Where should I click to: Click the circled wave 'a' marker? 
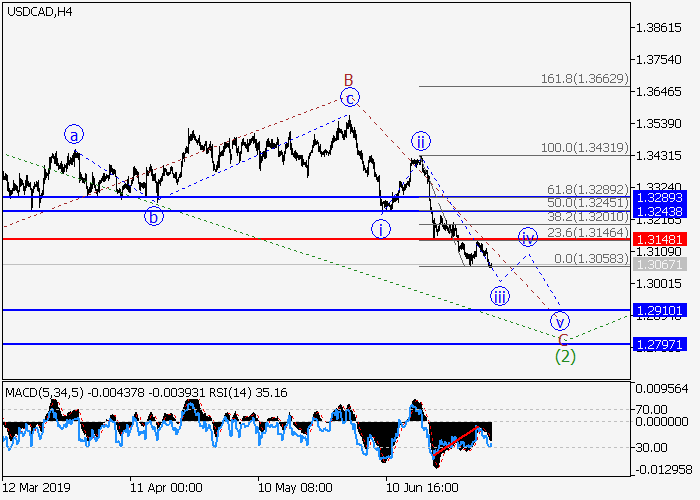pos(74,133)
